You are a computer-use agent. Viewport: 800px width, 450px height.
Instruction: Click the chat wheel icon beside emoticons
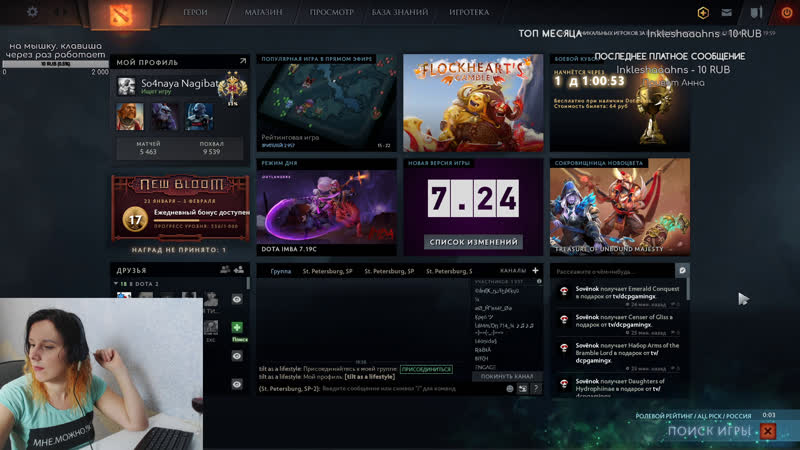point(522,389)
